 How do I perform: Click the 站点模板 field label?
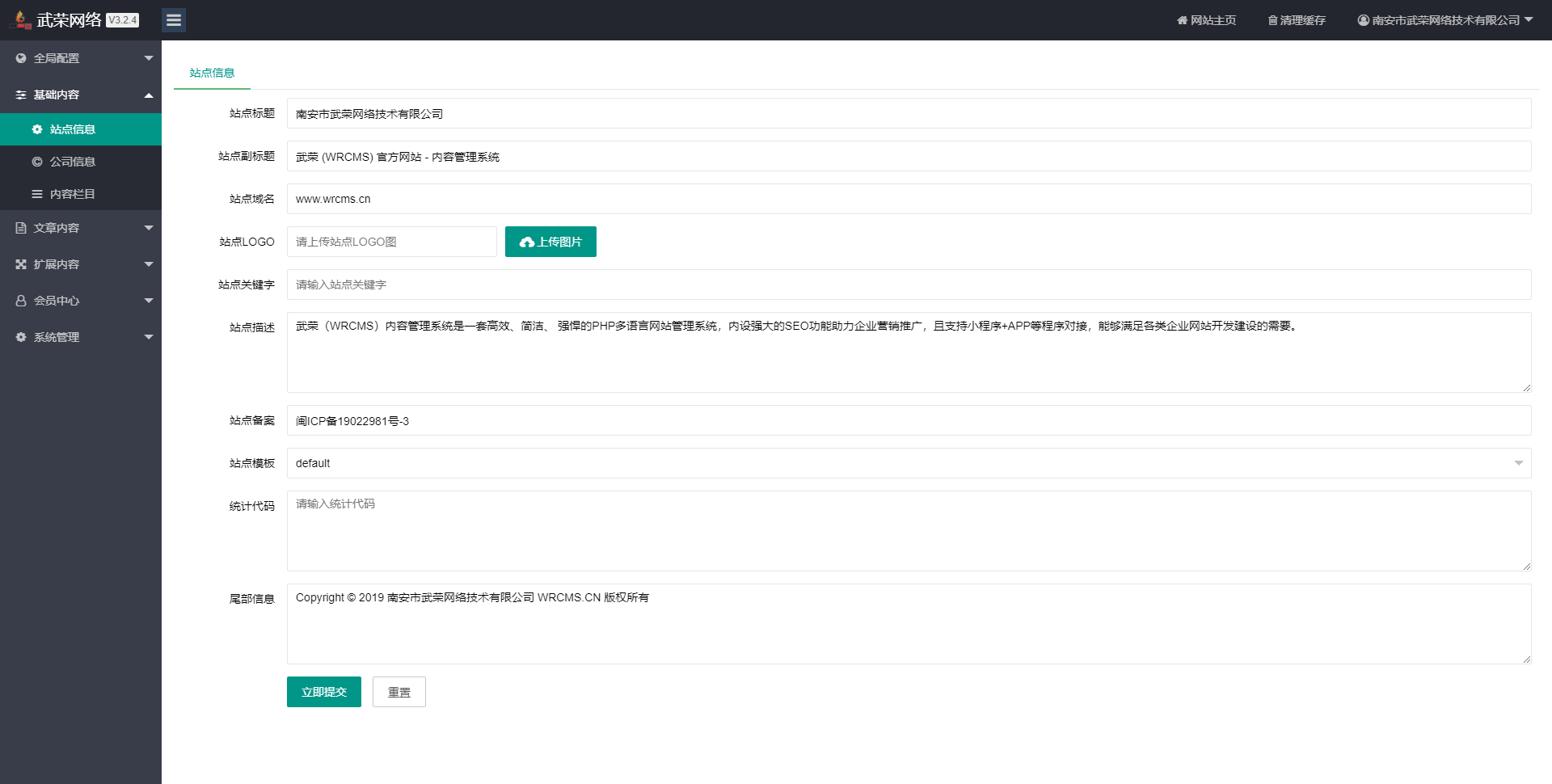click(x=252, y=463)
